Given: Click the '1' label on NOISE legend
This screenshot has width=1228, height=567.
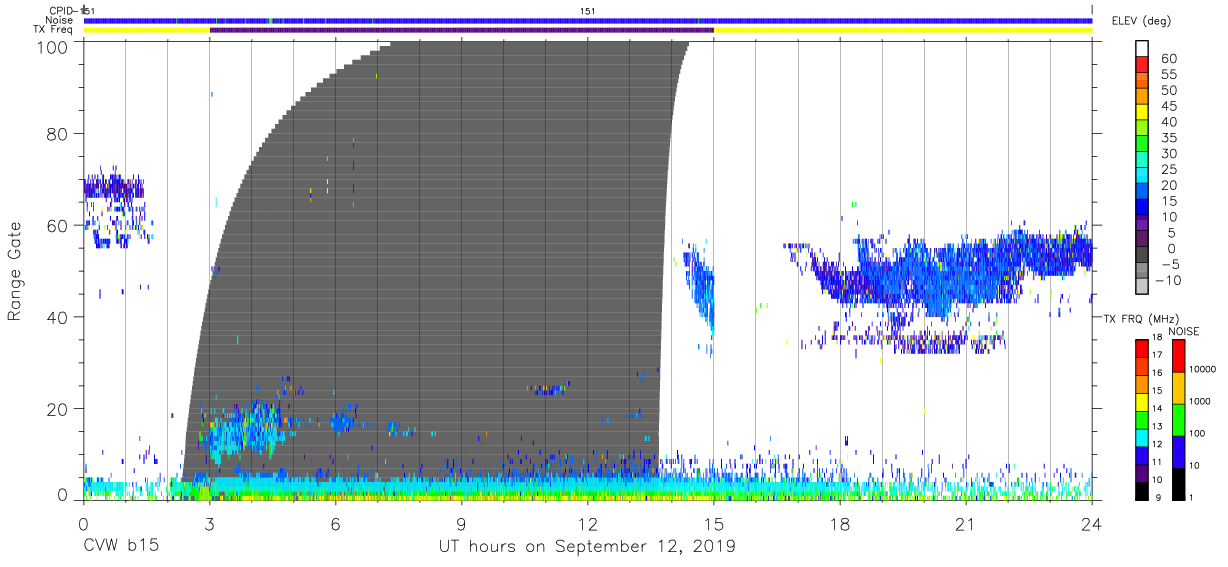Looking at the screenshot, I should point(1193,497).
